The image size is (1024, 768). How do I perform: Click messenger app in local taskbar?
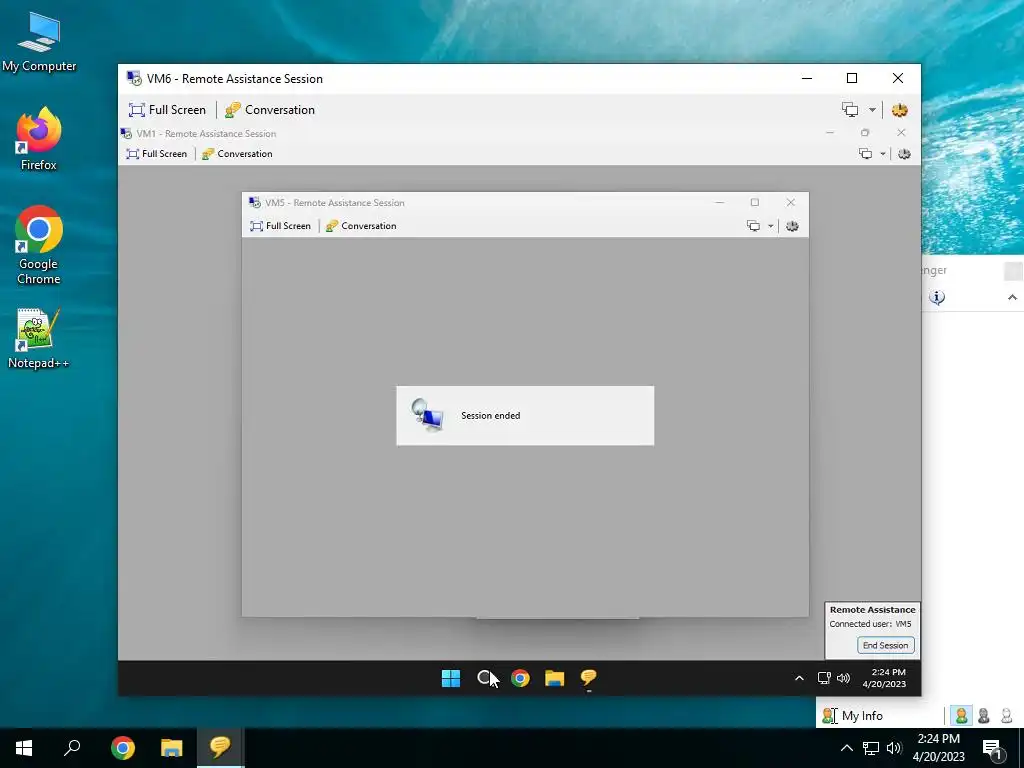pyautogui.click(x=220, y=748)
